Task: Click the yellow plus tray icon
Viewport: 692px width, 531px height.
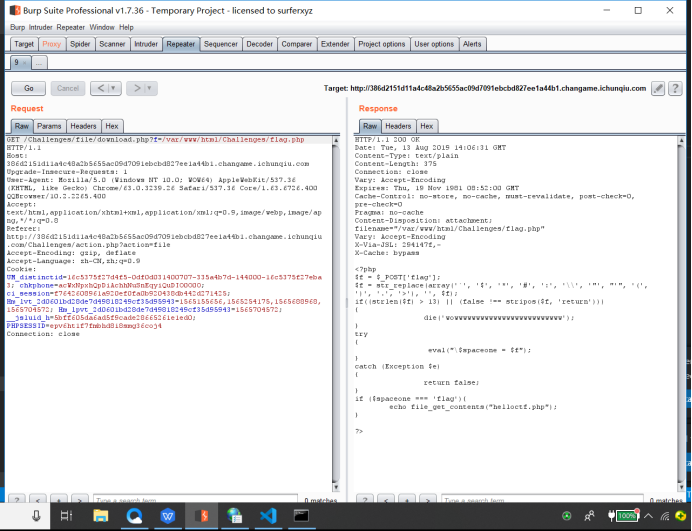Action: (x=681, y=515)
